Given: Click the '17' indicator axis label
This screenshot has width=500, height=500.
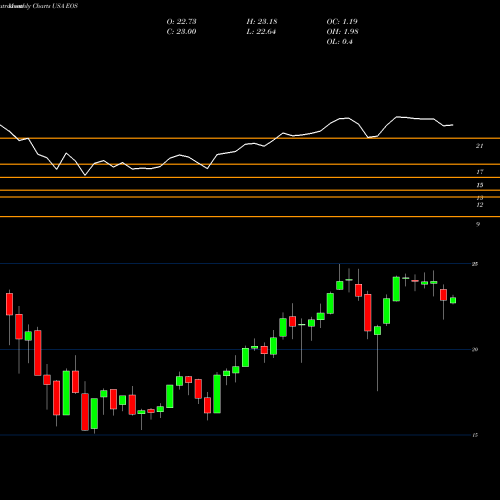Looking at the screenshot, I should pyautogui.click(x=479, y=172).
